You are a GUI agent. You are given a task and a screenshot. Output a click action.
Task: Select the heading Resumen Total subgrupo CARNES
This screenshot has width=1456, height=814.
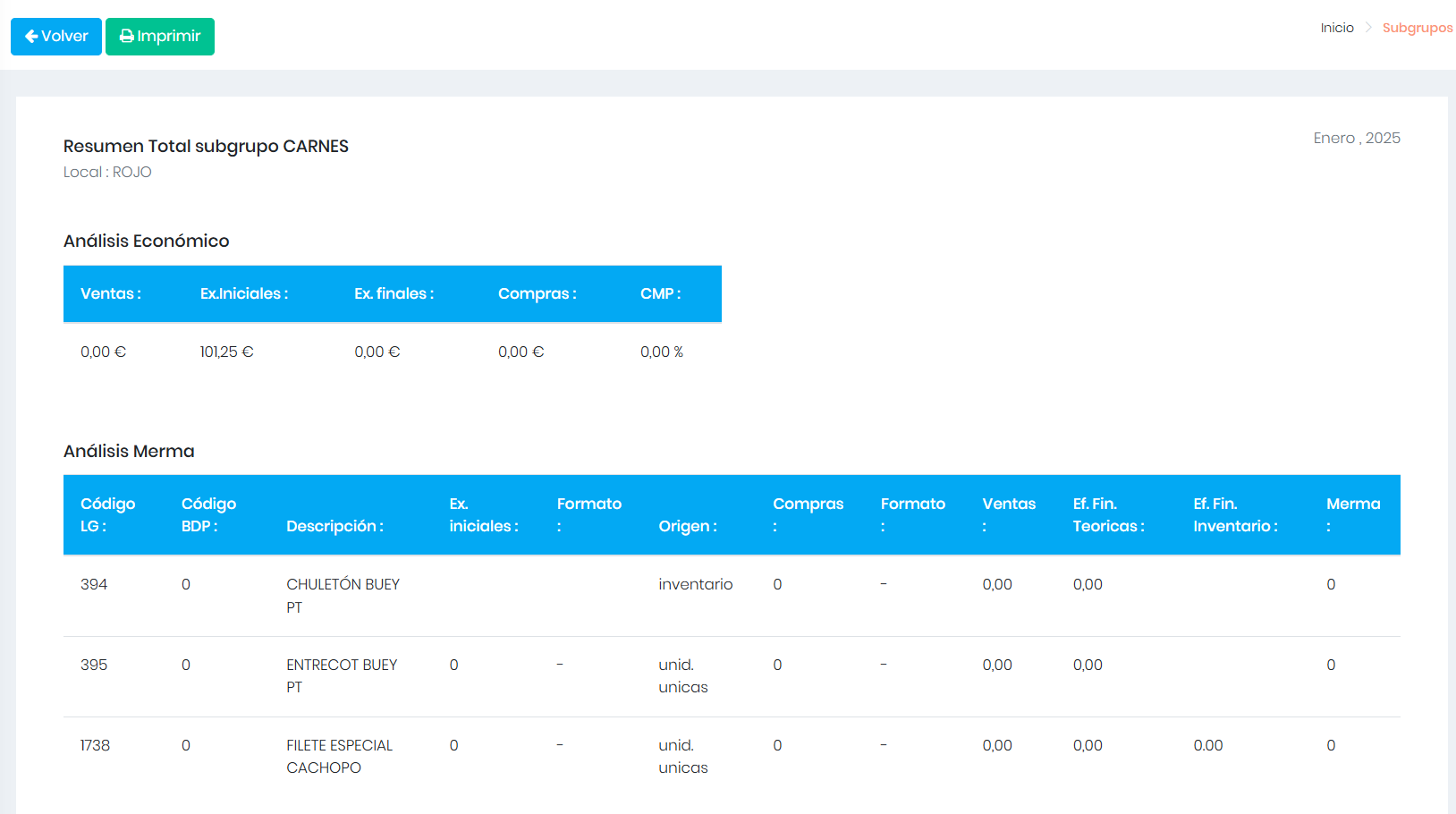pyautogui.click(x=206, y=146)
